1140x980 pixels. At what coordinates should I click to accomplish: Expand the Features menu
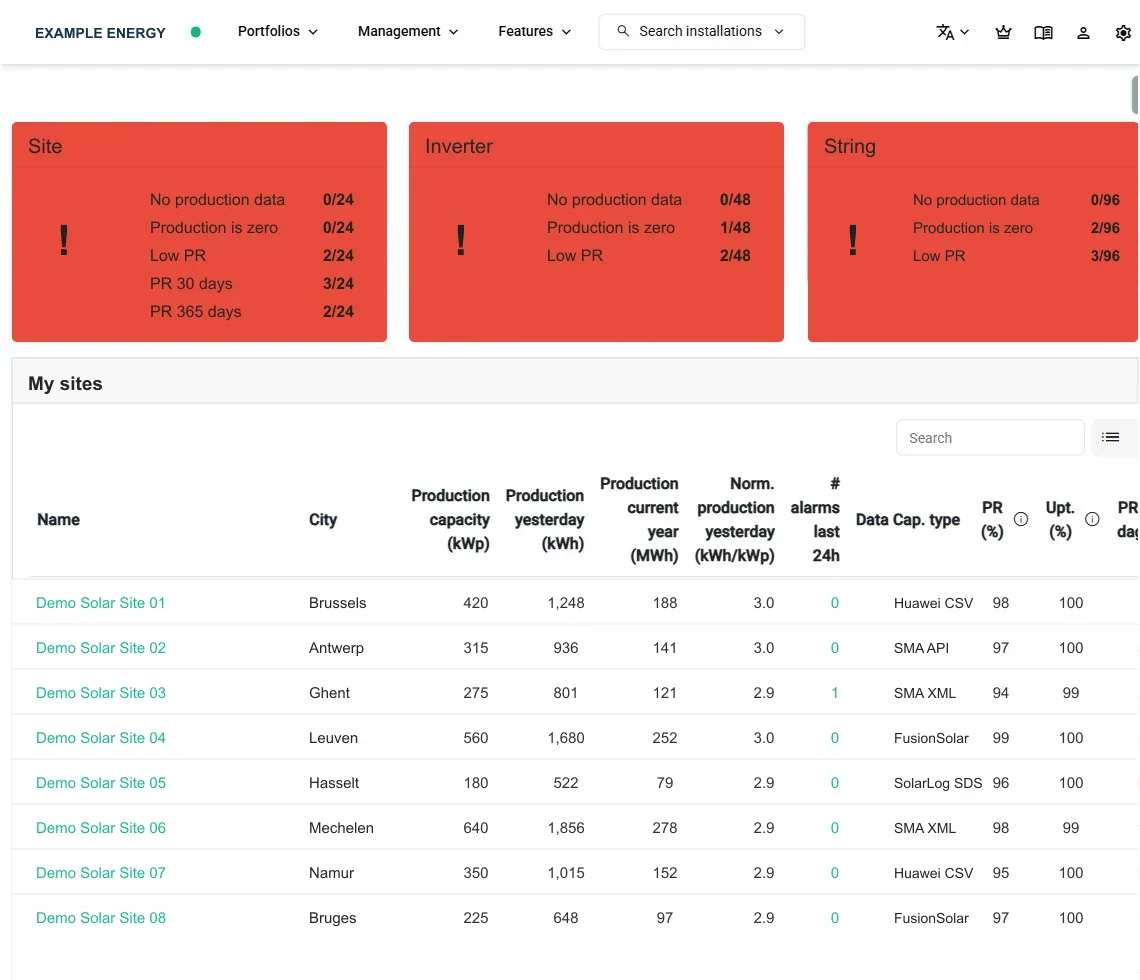(x=534, y=31)
